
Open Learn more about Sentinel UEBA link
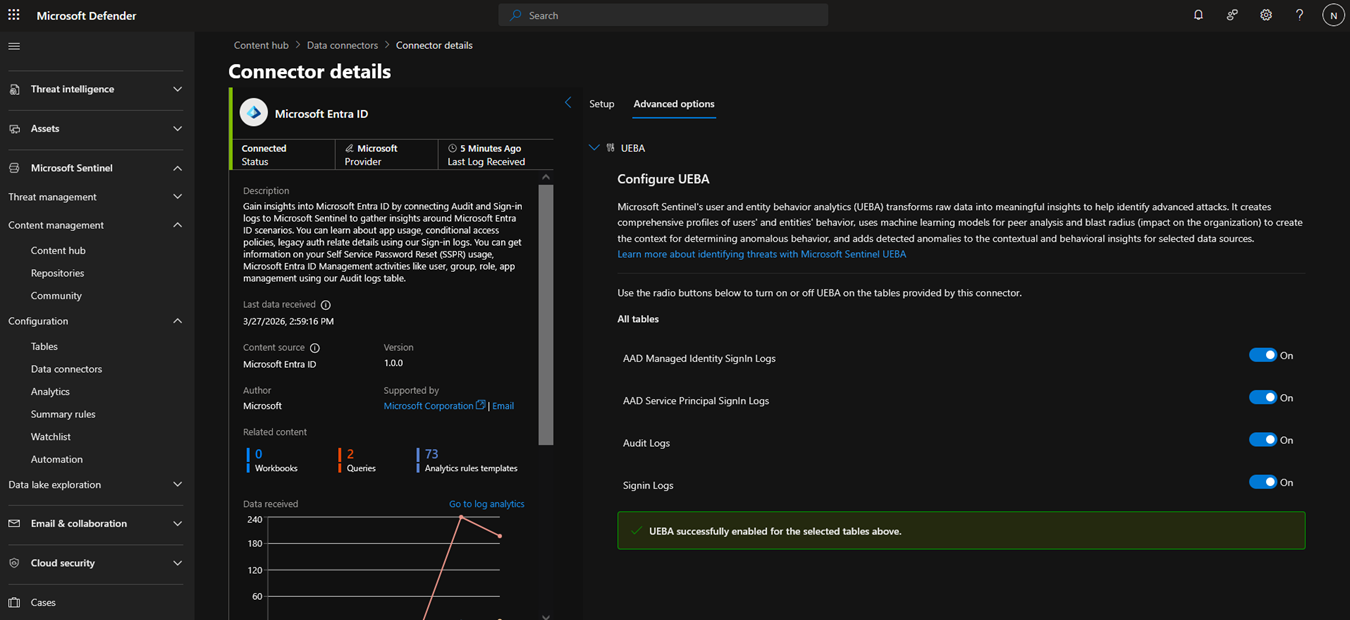pyautogui.click(x=762, y=254)
